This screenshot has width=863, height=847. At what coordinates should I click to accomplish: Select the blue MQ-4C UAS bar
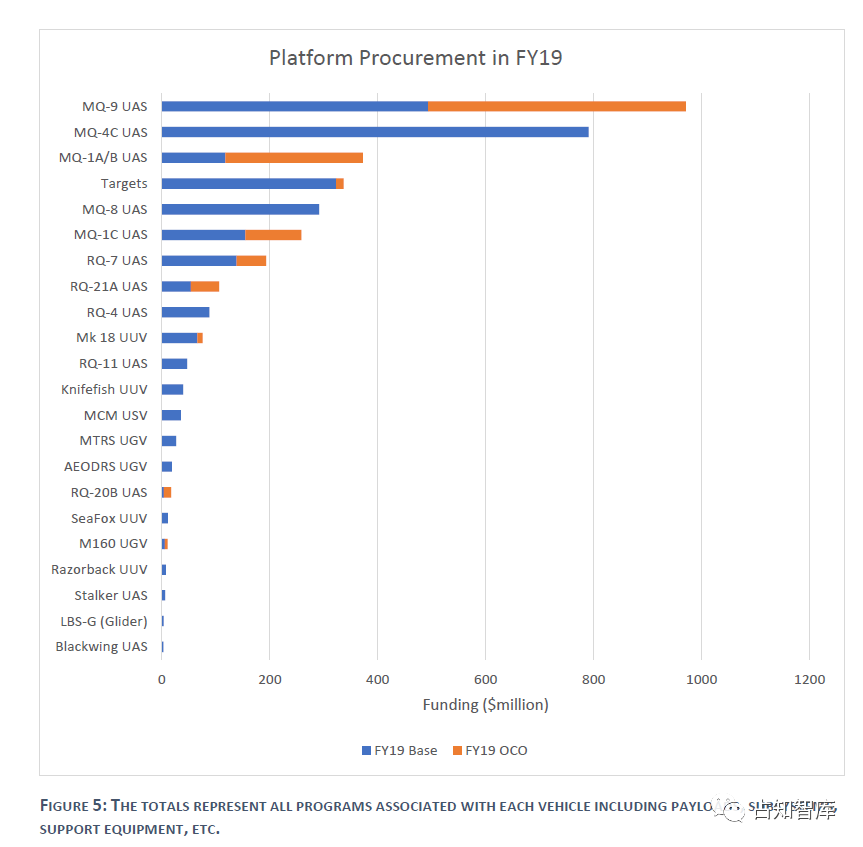point(375,132)
